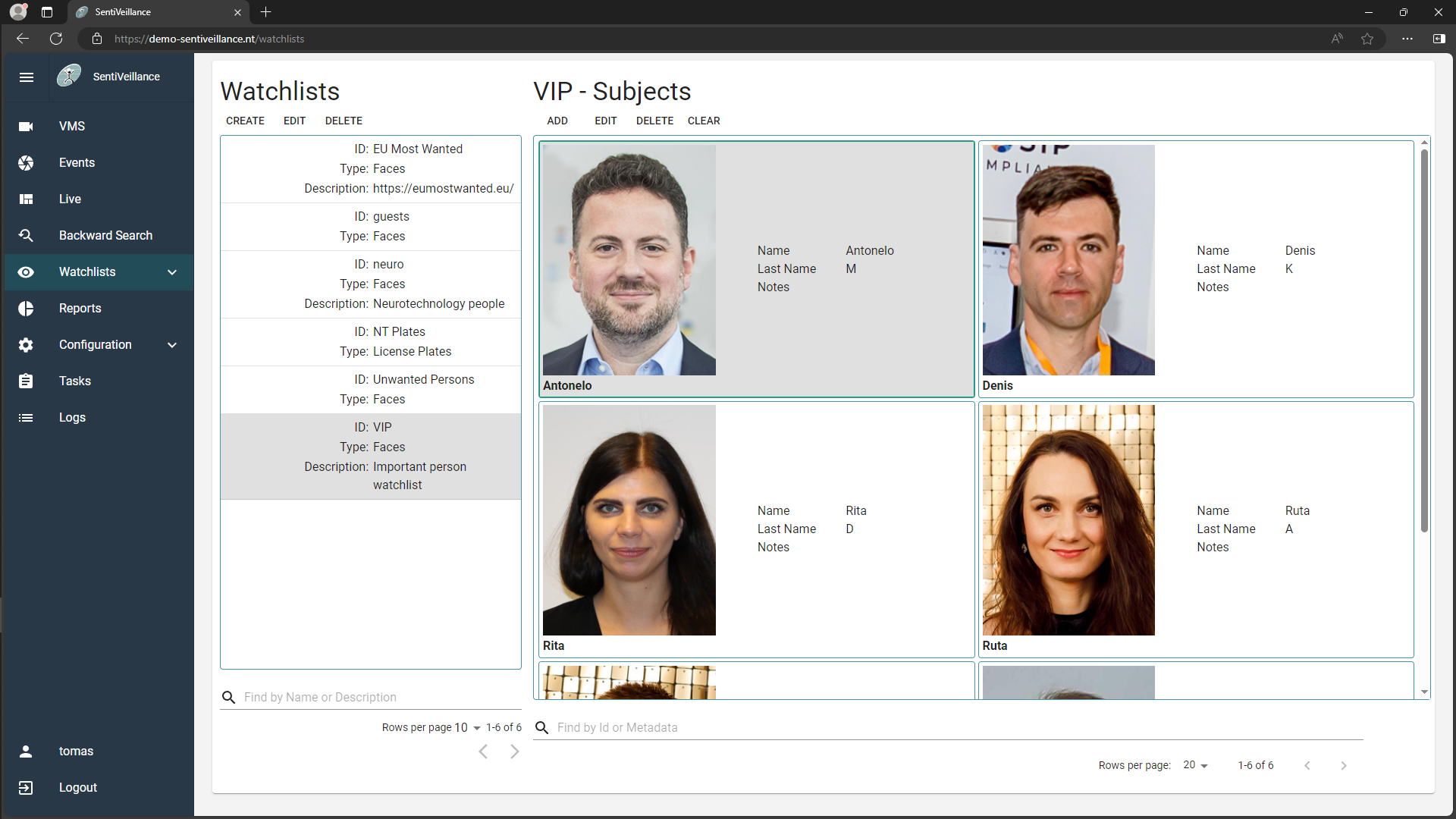Select the Unwanted Persons watchlist row
This screenshot has height=819, width=1456.
(x=371, y=390)
